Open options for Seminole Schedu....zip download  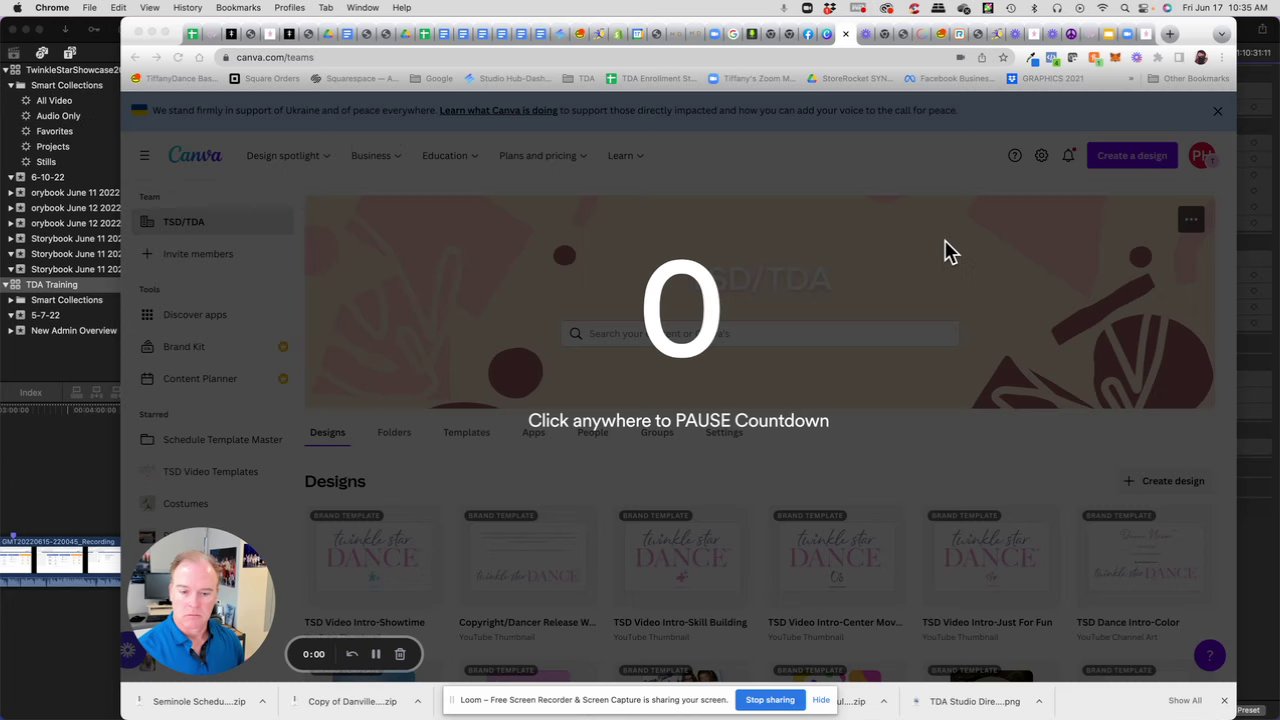click(262, 701)
